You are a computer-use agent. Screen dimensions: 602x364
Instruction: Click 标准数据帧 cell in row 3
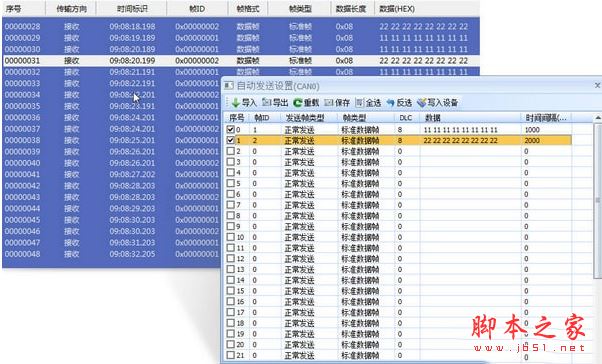(x=360, y=162)
